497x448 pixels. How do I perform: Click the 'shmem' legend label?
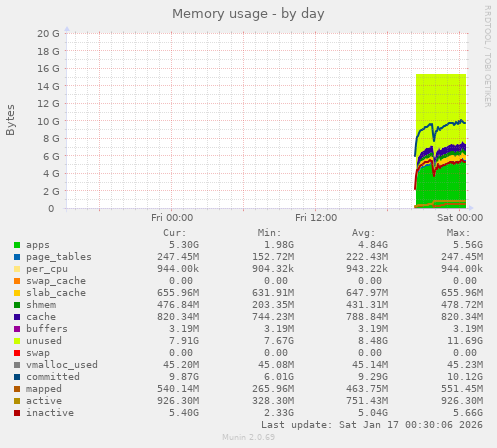(x=41, y=305)
